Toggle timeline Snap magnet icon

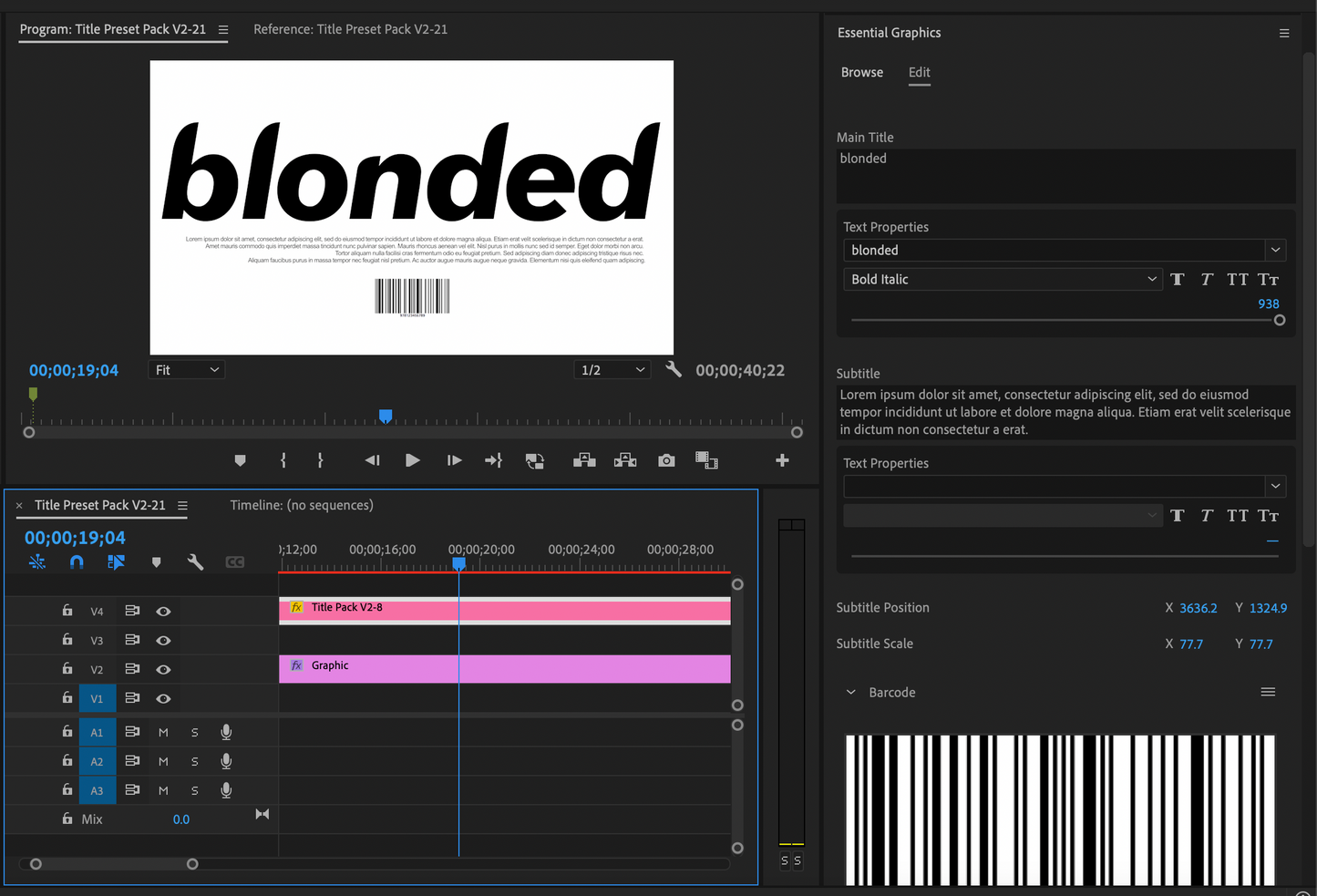(77, 562)
